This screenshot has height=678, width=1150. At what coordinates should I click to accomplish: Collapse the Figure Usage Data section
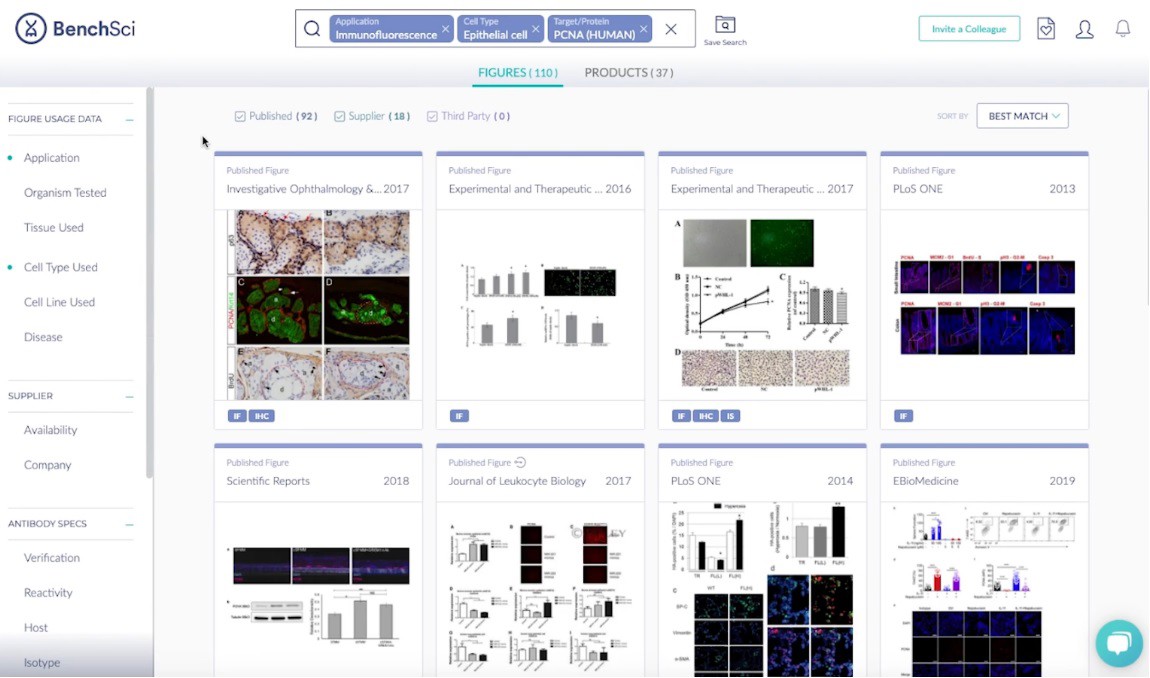(129, 119)
